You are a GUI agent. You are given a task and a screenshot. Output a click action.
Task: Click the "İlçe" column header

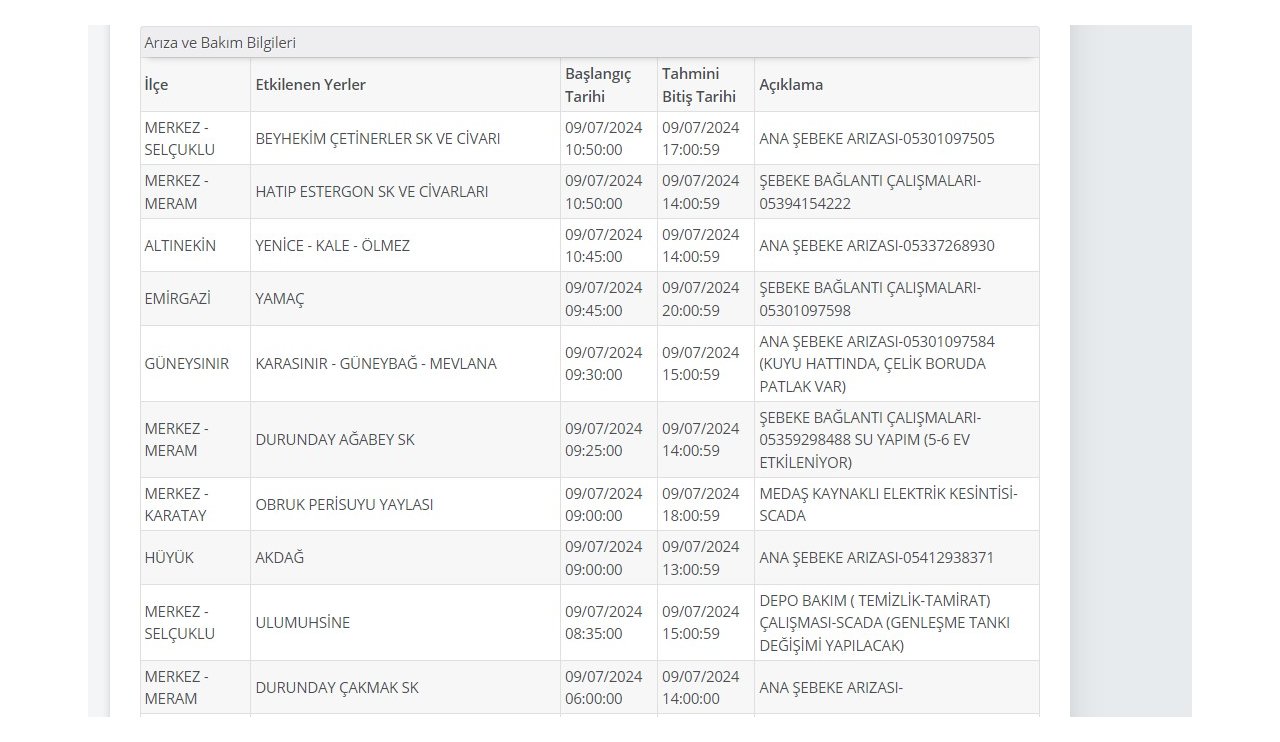[157, 85]
